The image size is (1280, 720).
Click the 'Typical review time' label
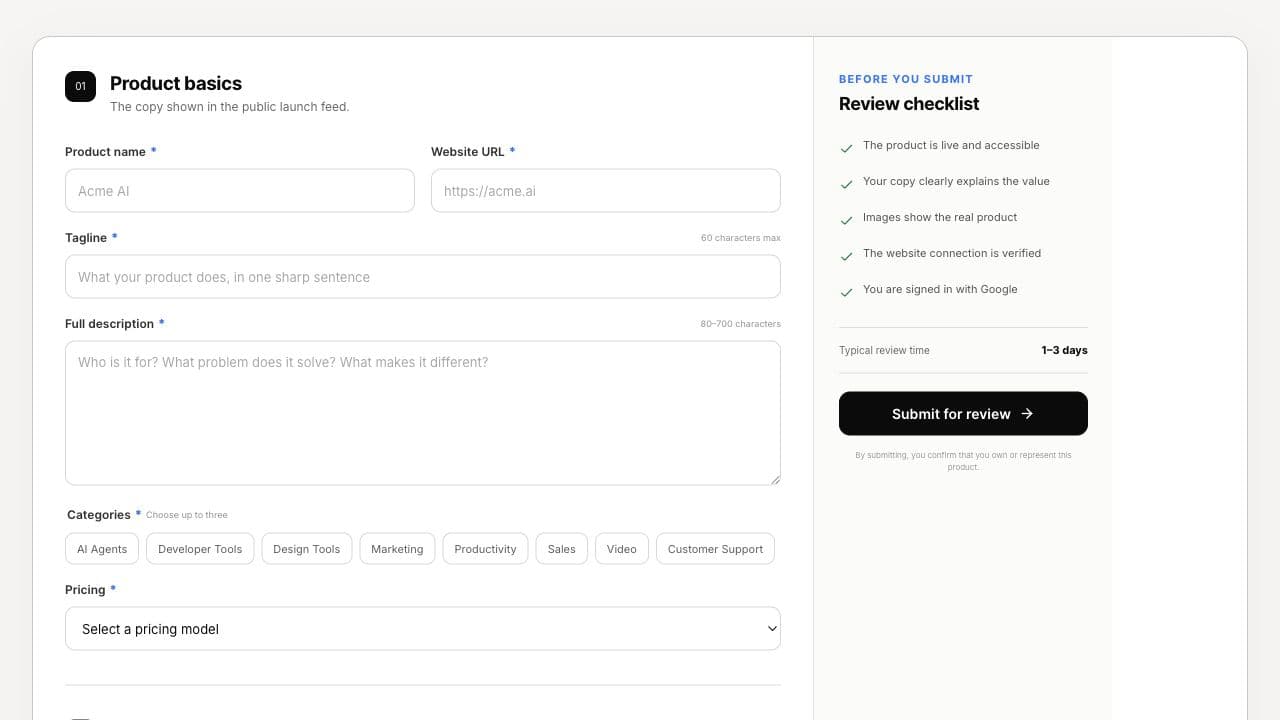pos(884,350)
